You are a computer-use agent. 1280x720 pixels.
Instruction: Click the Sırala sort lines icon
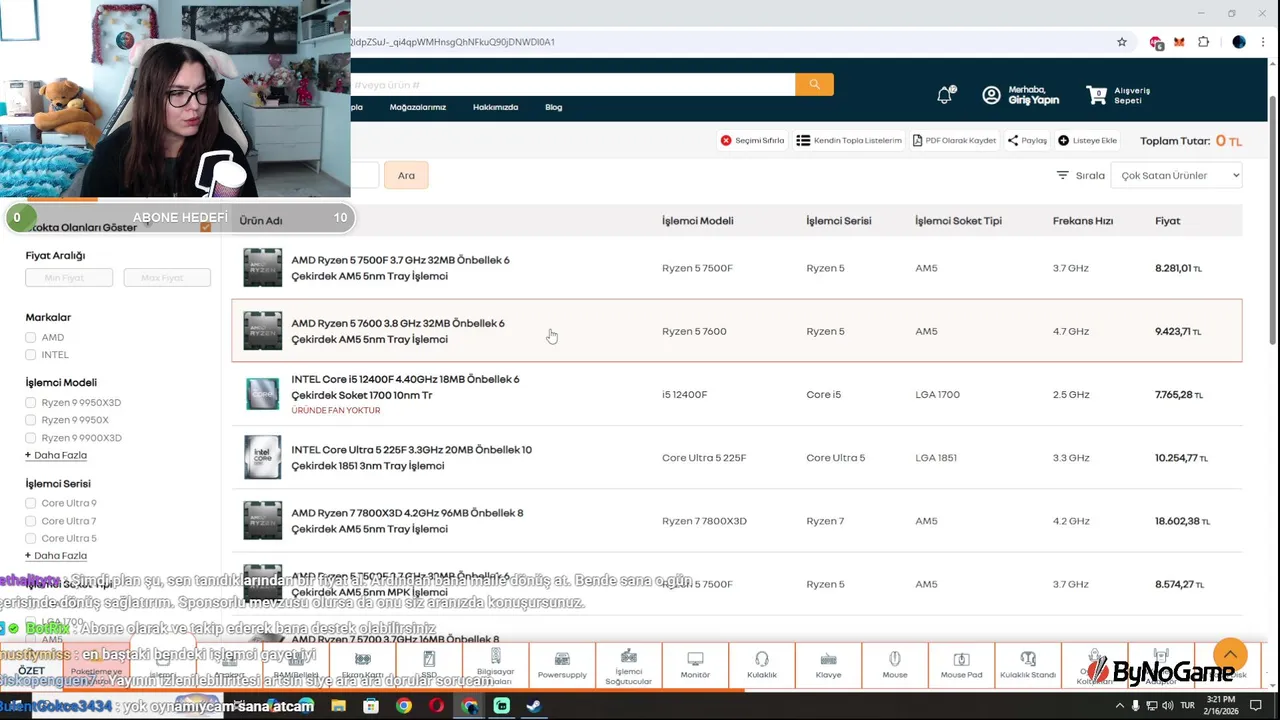1062,175
